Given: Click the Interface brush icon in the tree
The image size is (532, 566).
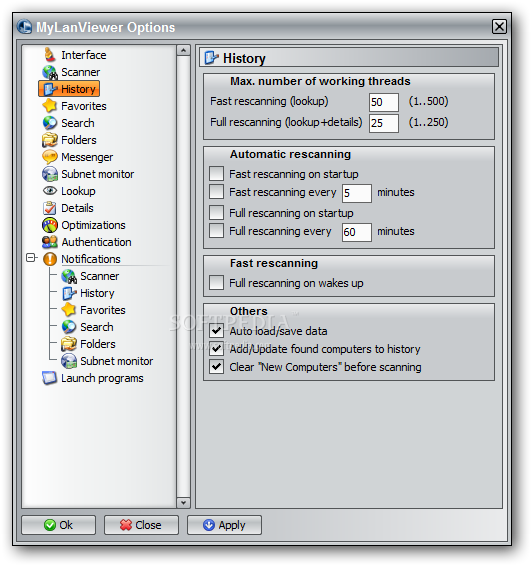Looking at the screenshot, I should click(x=50, y=55).
